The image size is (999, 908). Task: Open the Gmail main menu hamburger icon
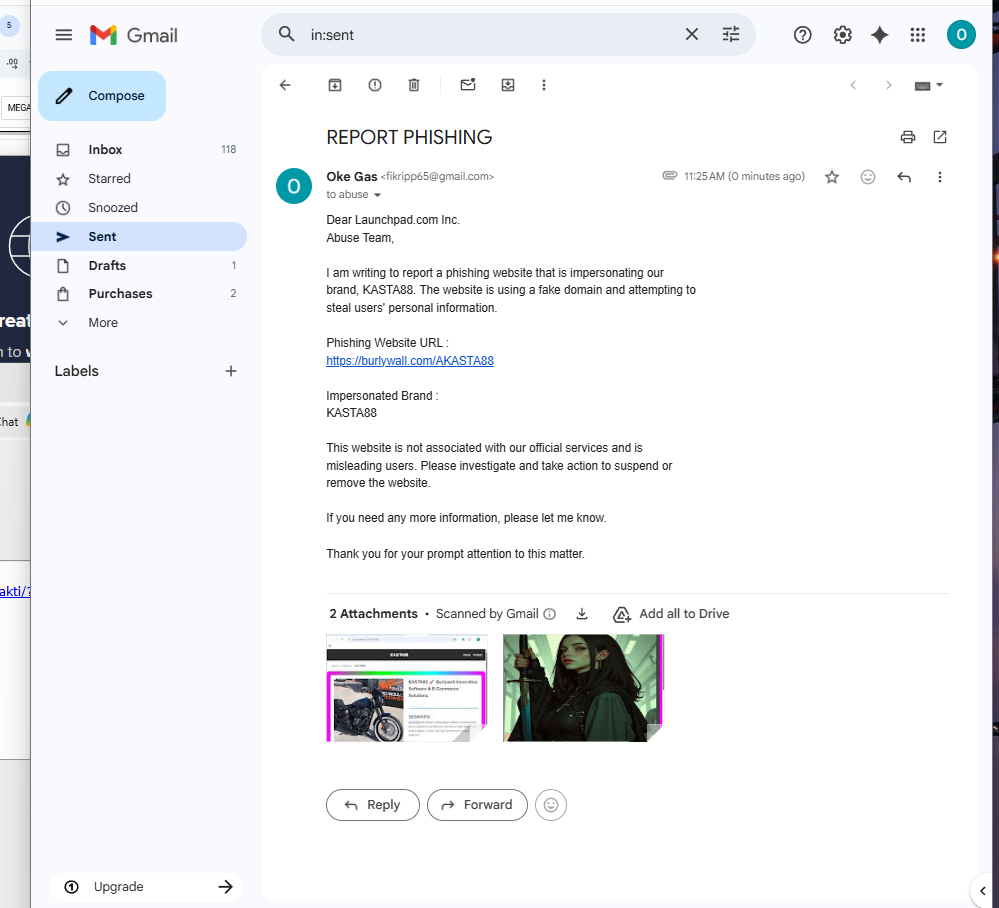click(64, 35)
